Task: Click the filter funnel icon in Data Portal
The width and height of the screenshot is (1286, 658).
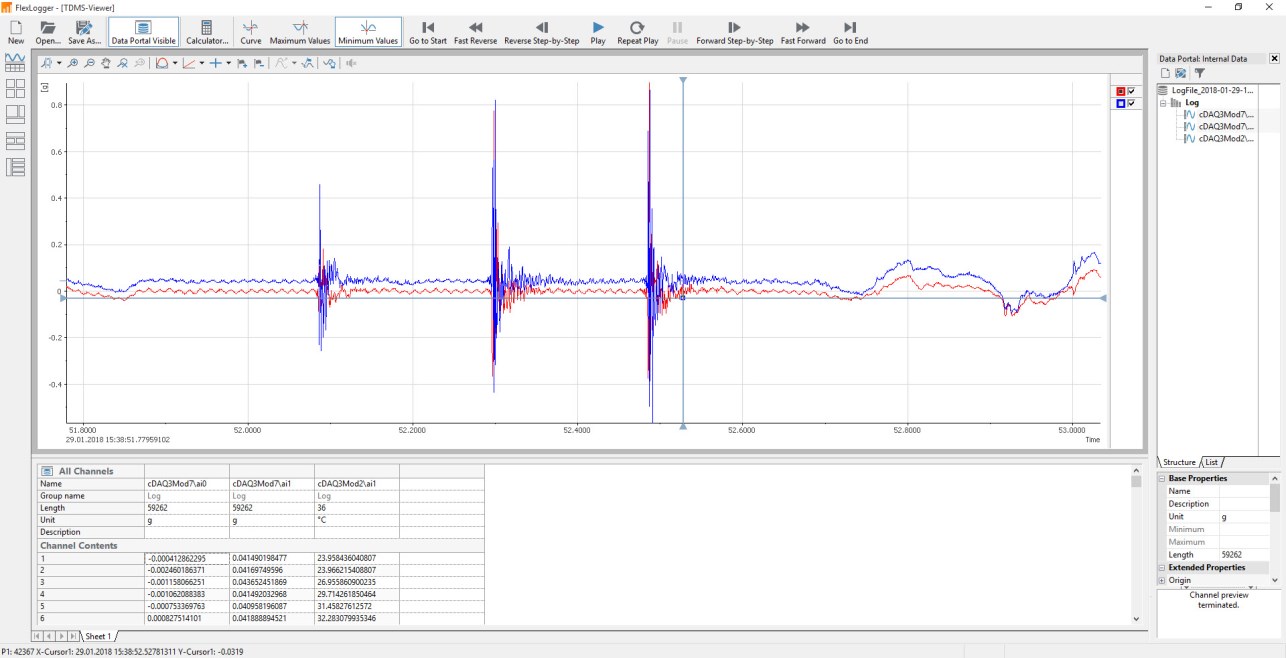Action: [x=1200, y=73]
